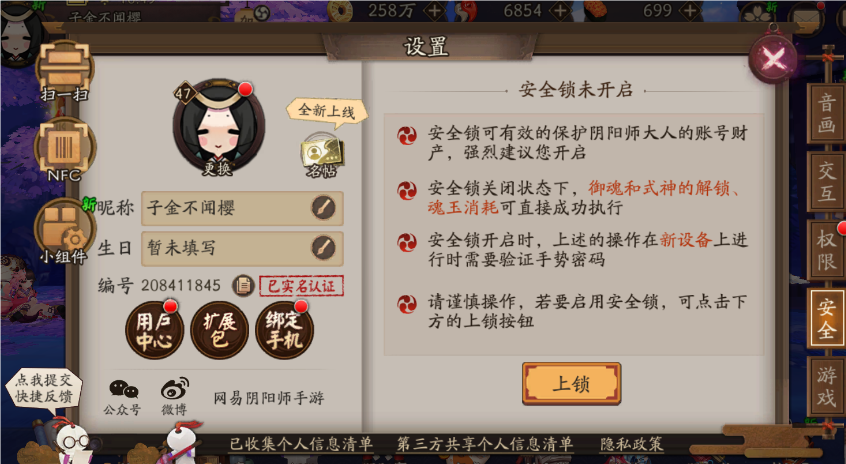Open the 公众号 WeChat icon
This screenshot has height=464, width=846.
click(x=123, y=397)
